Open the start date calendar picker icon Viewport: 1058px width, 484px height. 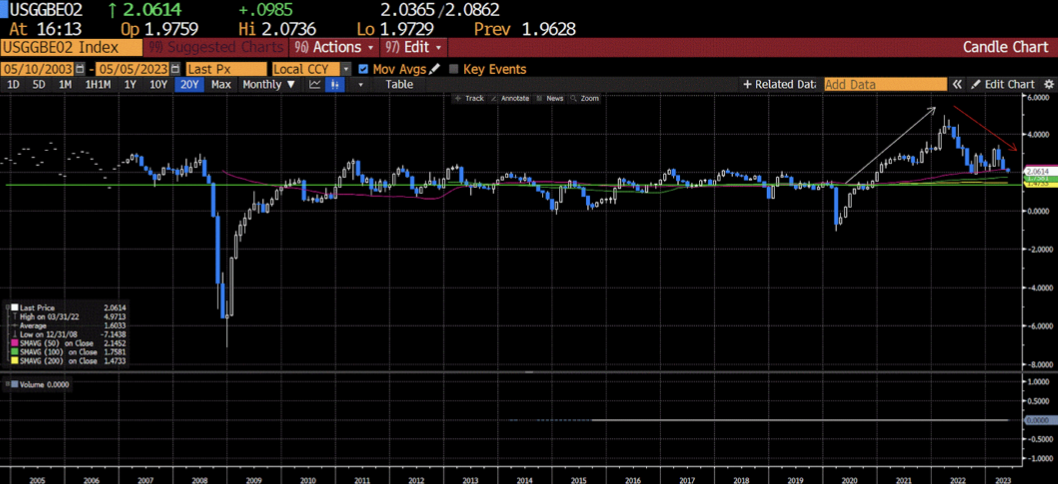click(80, 69)
